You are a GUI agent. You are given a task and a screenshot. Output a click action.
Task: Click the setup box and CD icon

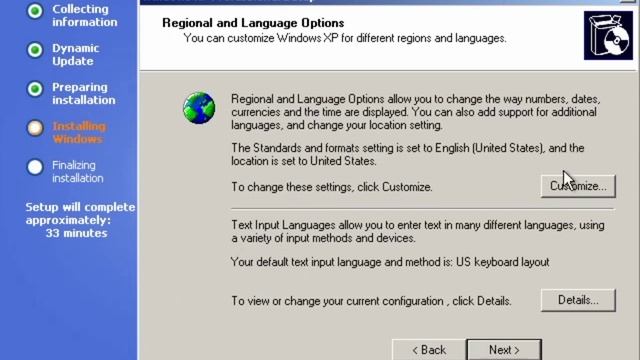tap(608, 36)
